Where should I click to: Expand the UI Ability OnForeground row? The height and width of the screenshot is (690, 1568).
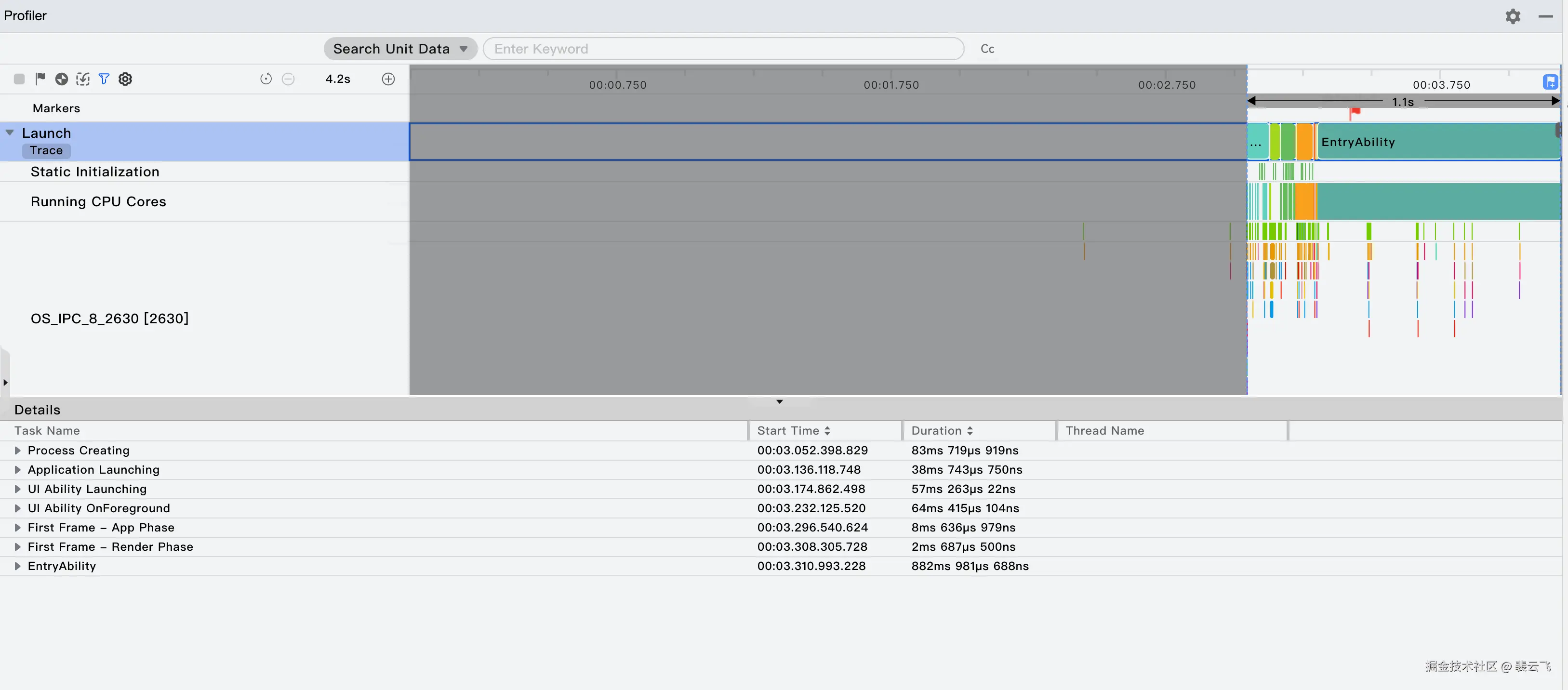click(18, 508)
